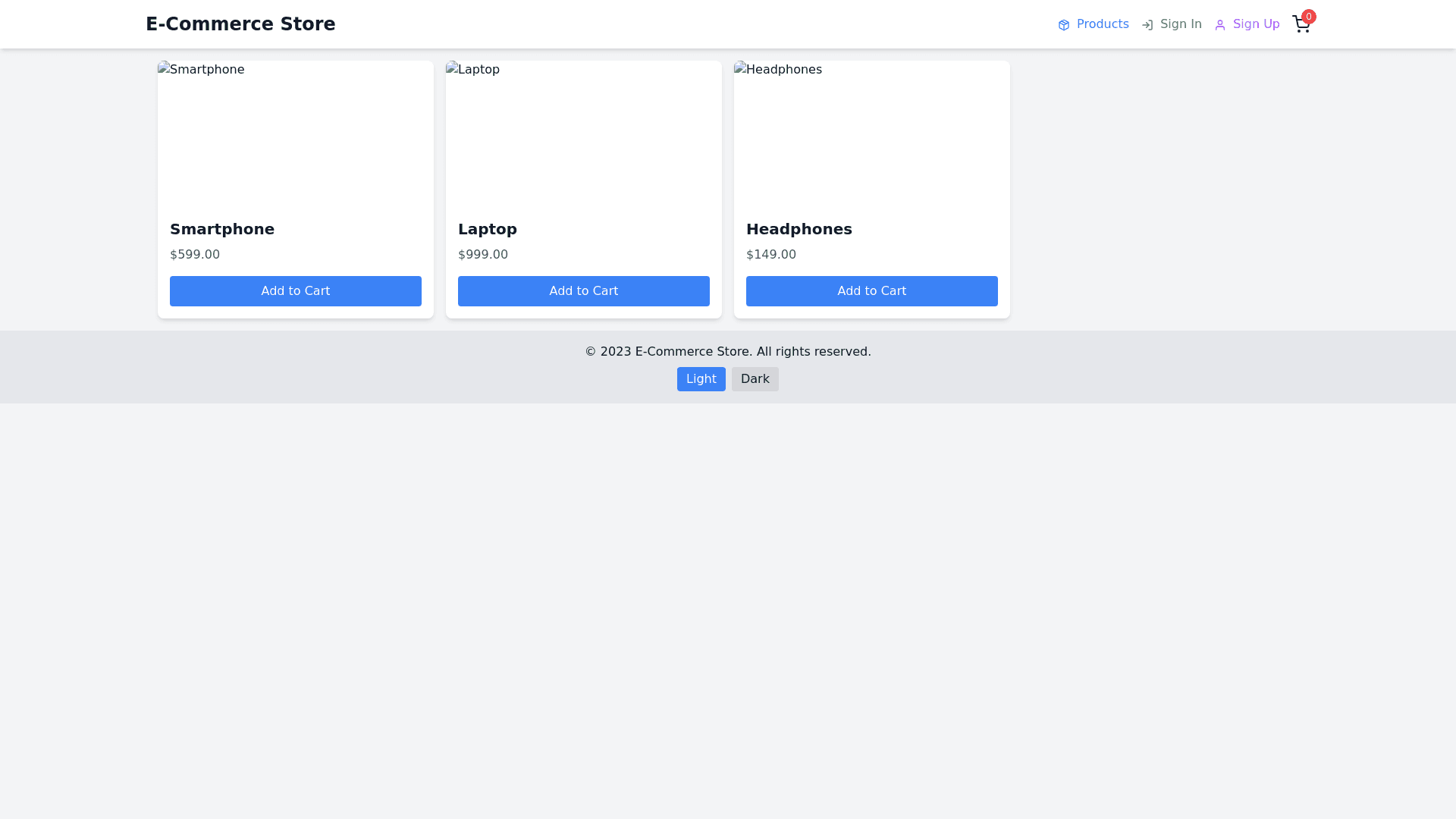Switch to Dark theme
The height and width of the screenshot is (819, 1456).
point(755,379)
